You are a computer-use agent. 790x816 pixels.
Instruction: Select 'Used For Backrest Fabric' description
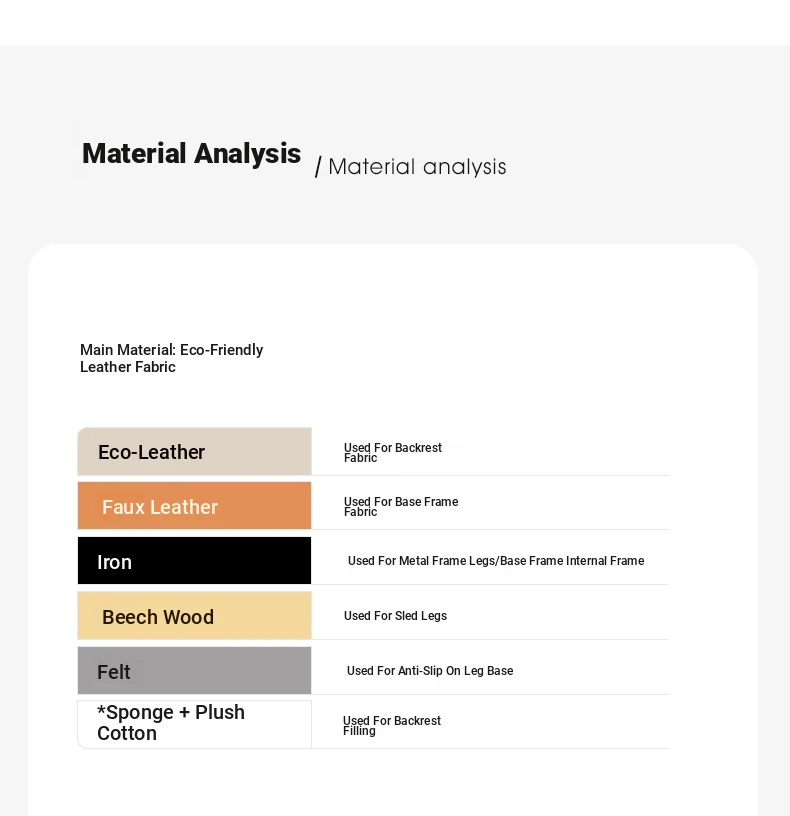(x=393, y=453)
